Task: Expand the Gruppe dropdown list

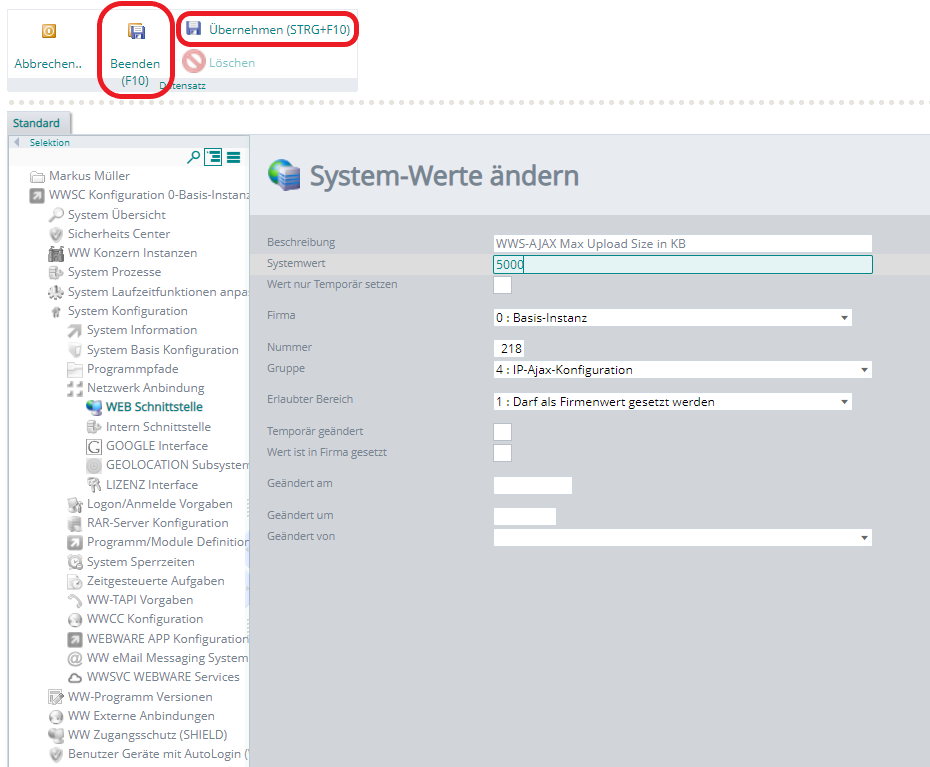Action: pos(682,370)
